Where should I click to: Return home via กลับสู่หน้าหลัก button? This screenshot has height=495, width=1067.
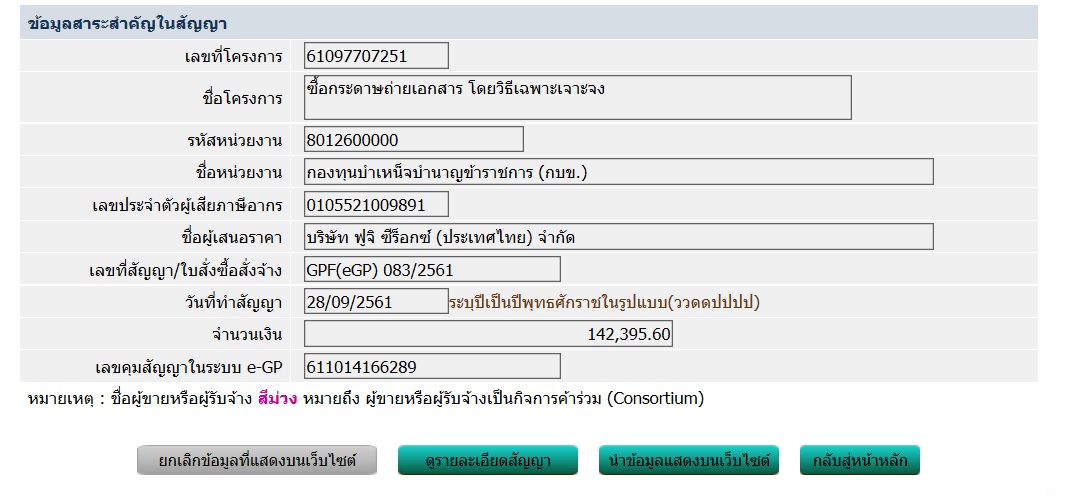(x=859, y=461)
